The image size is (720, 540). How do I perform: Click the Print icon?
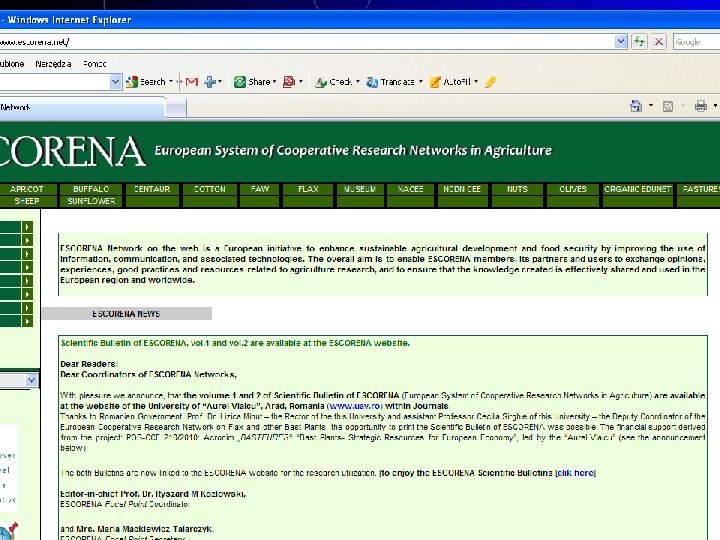point(701,106)
